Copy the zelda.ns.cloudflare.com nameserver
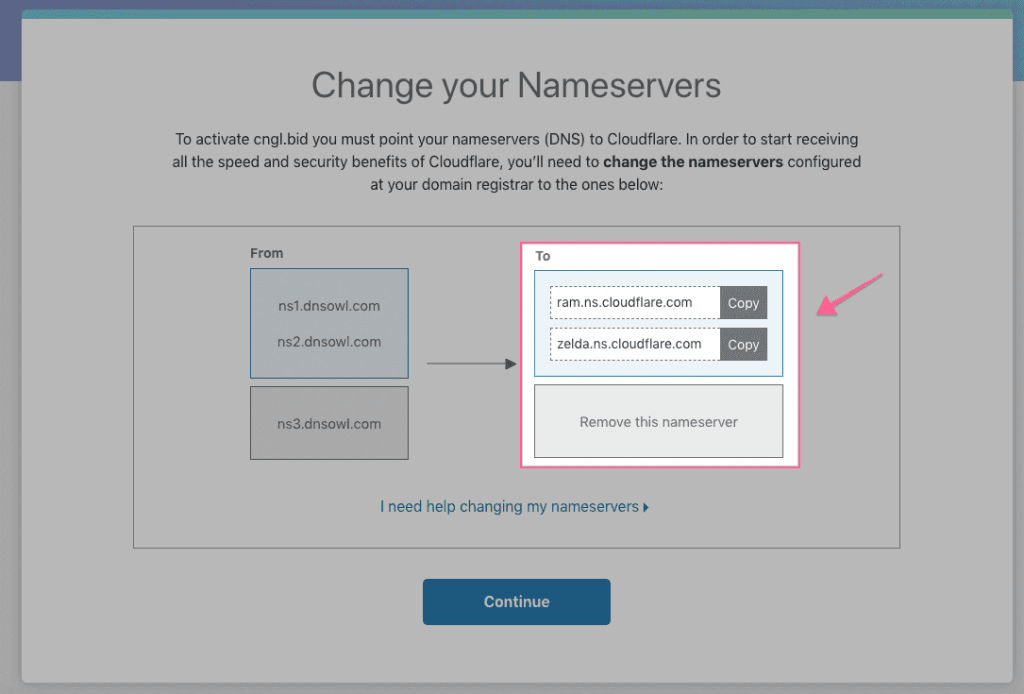 [x=743, y=345]
